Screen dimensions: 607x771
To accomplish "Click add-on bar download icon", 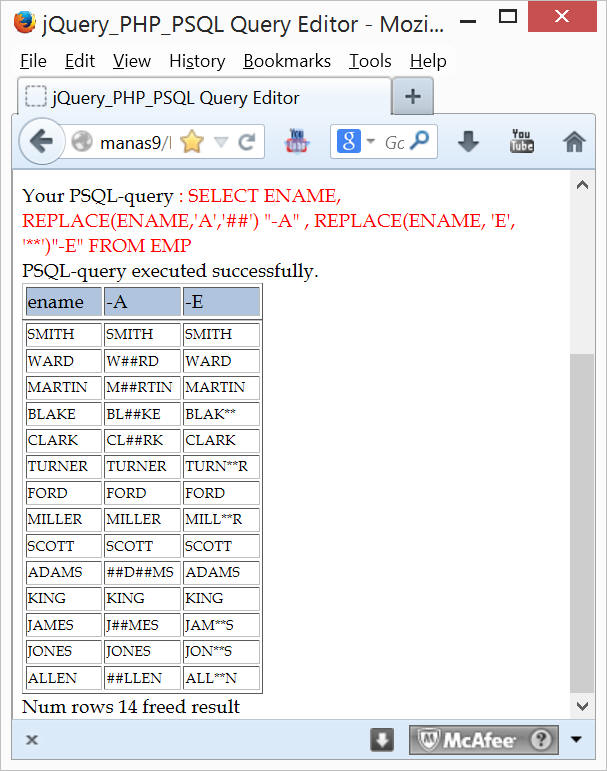I will (x=382, y=740).
